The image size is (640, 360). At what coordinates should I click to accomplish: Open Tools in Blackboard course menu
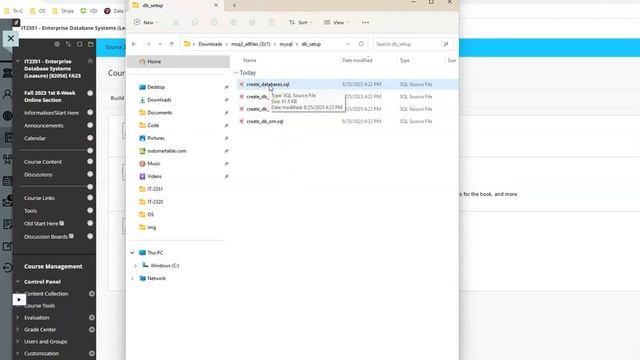coord(30,211)
